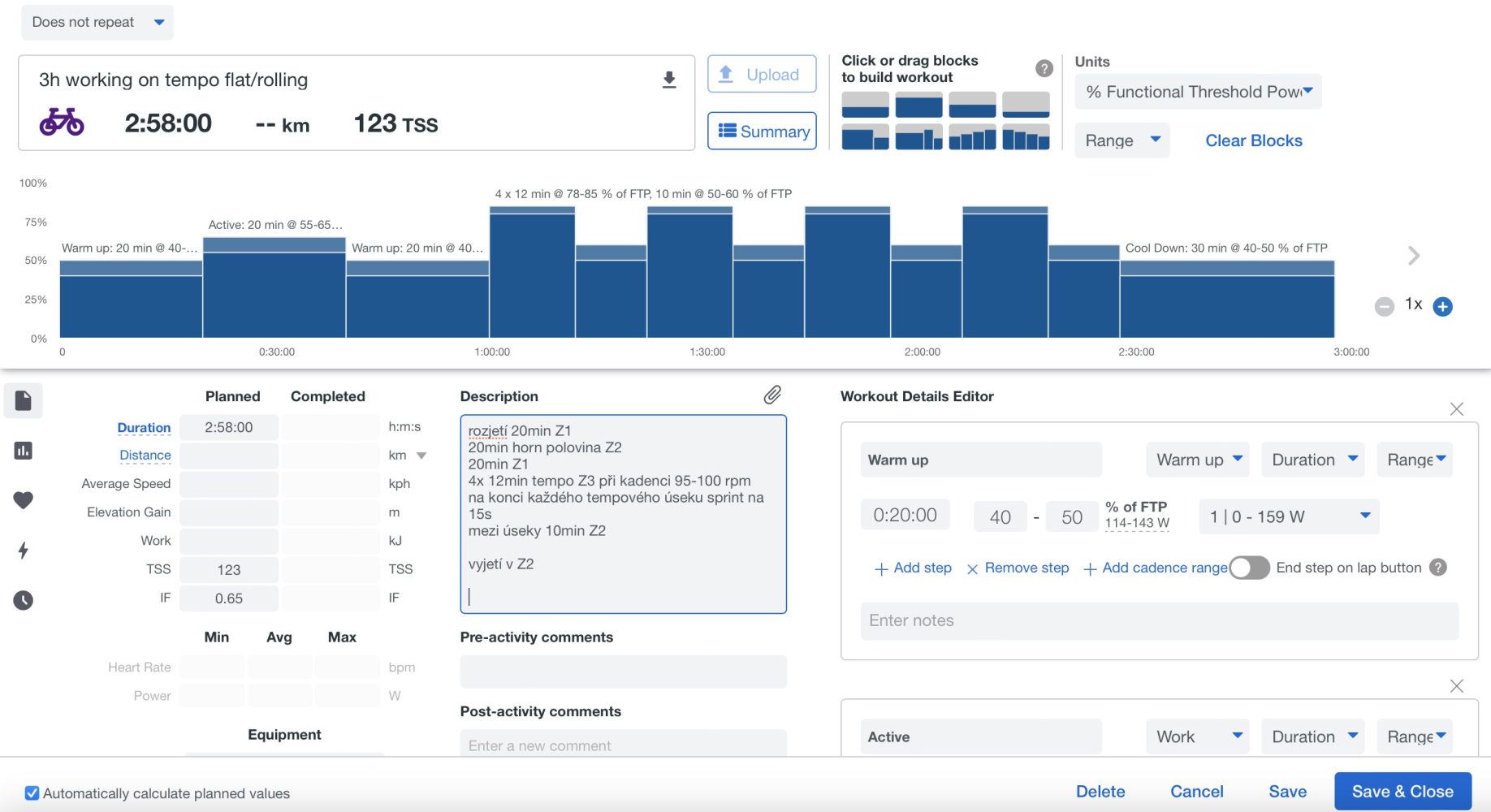Click the download workout icon
Viewport: 1491px width, 812px height.
[669, 80]
